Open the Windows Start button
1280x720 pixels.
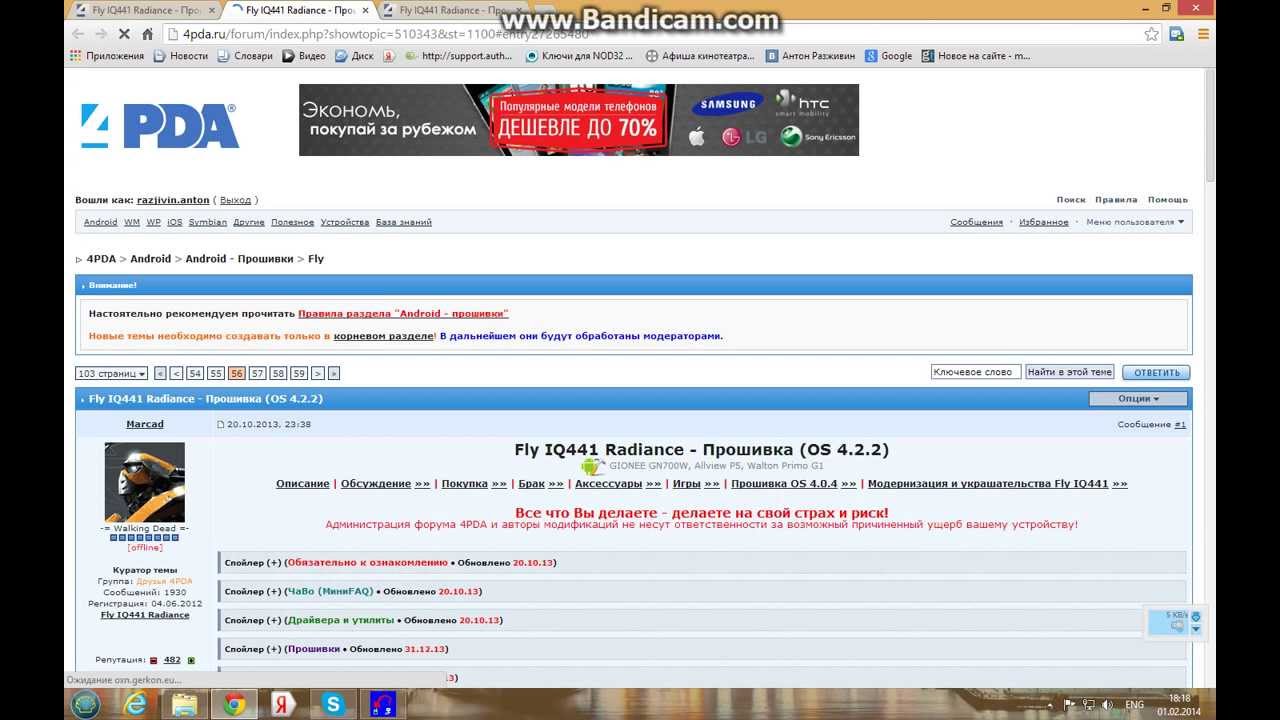[x=86, y=704]
